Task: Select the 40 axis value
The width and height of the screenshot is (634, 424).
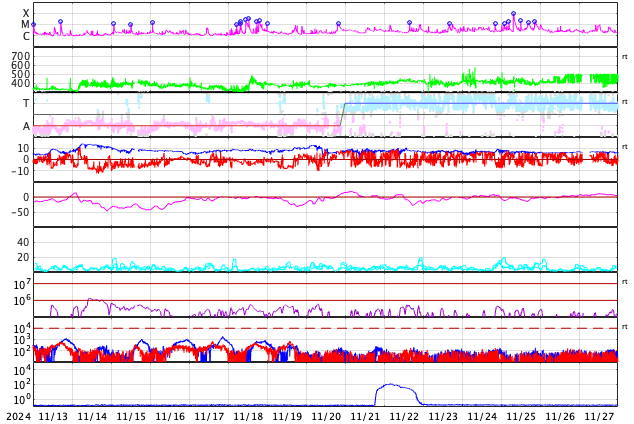Action: [x=23, y=243]
